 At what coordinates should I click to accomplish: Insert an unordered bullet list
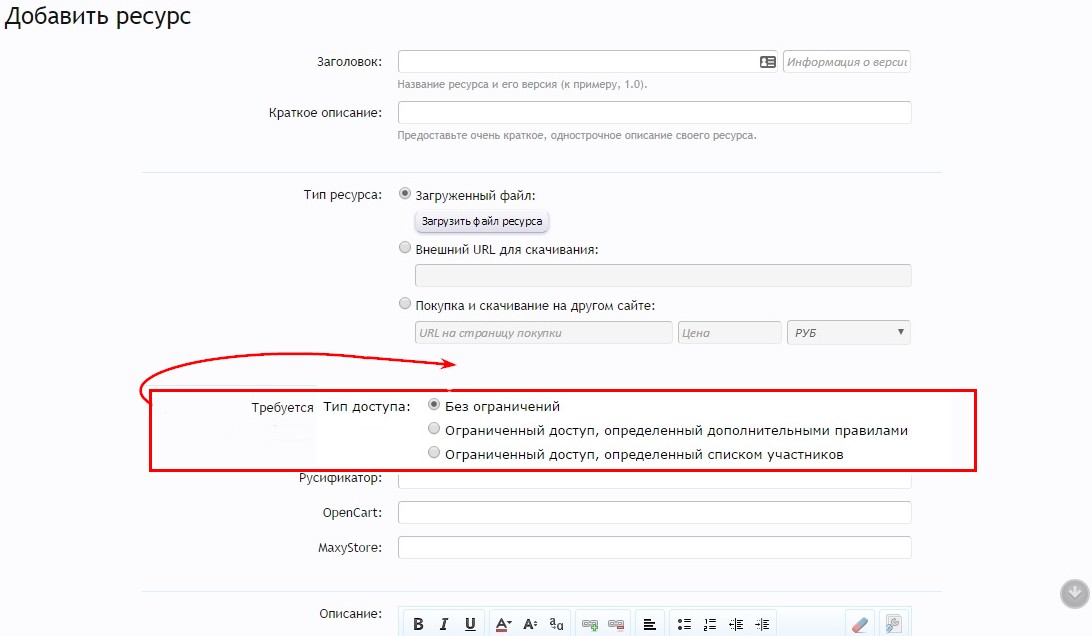tap(684, 624)
